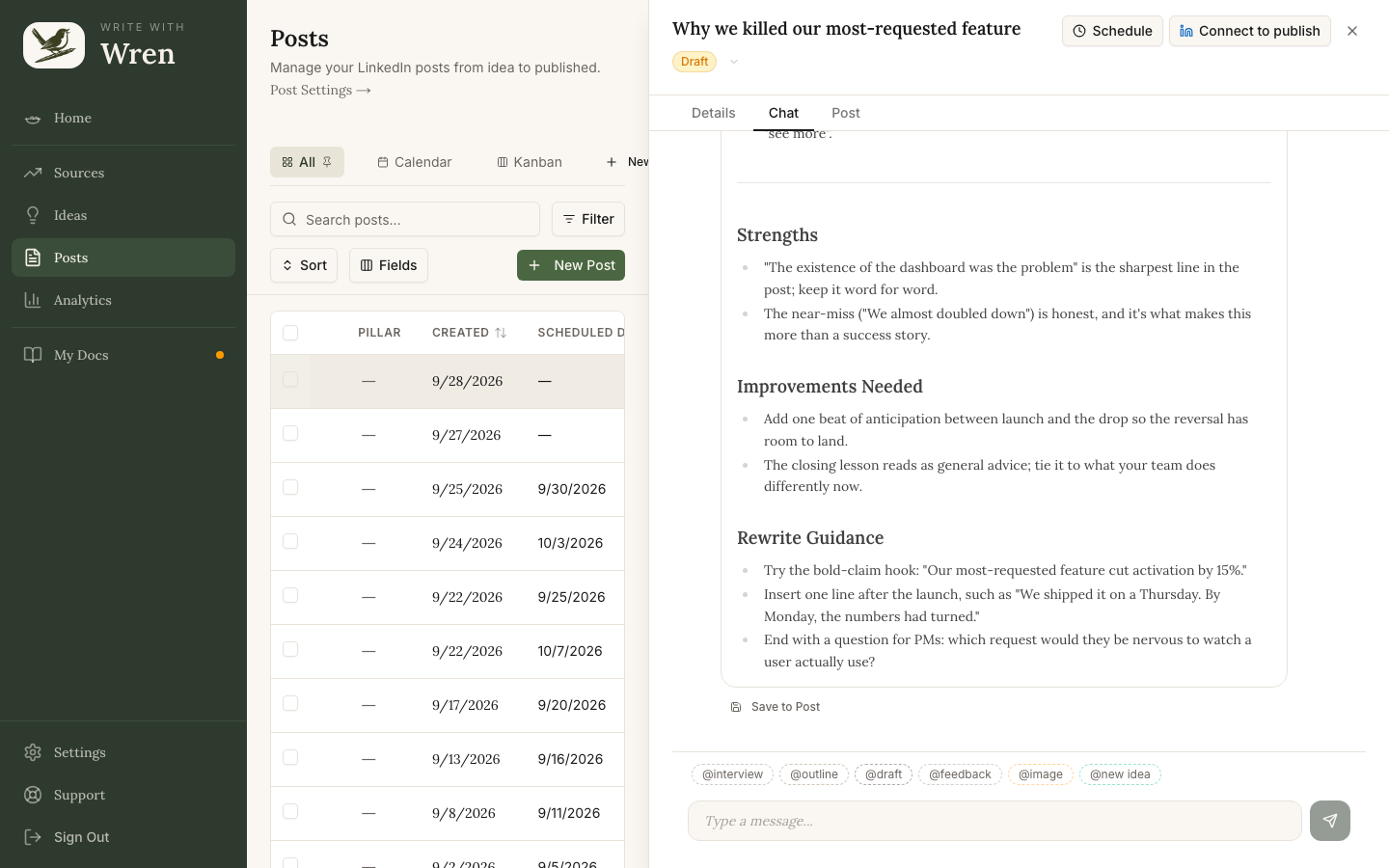The image size is (1389, 868).
Task: Insert the @feedback chat tag
Action: coord(960,774)
